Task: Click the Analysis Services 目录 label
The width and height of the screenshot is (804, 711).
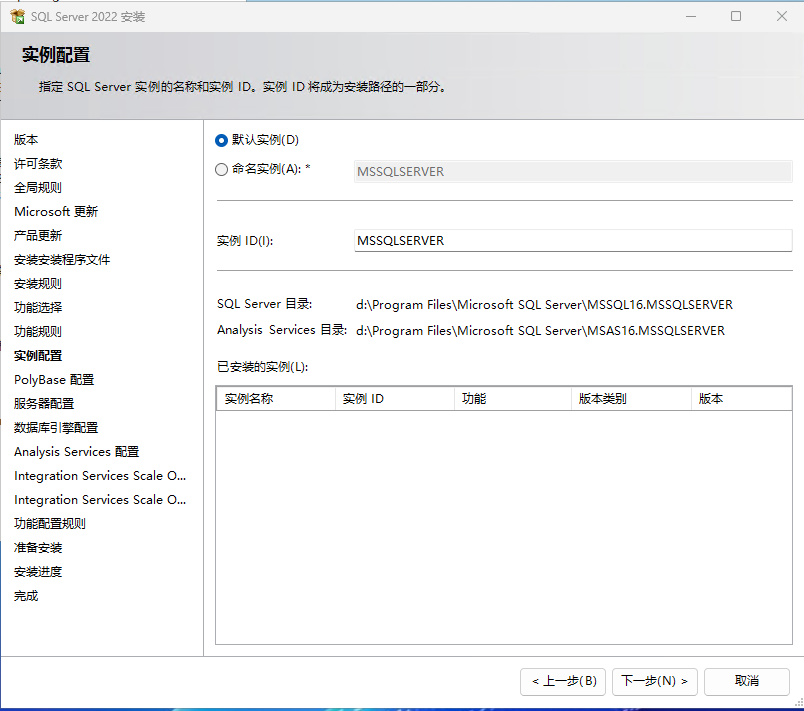Action: point(282,330)
